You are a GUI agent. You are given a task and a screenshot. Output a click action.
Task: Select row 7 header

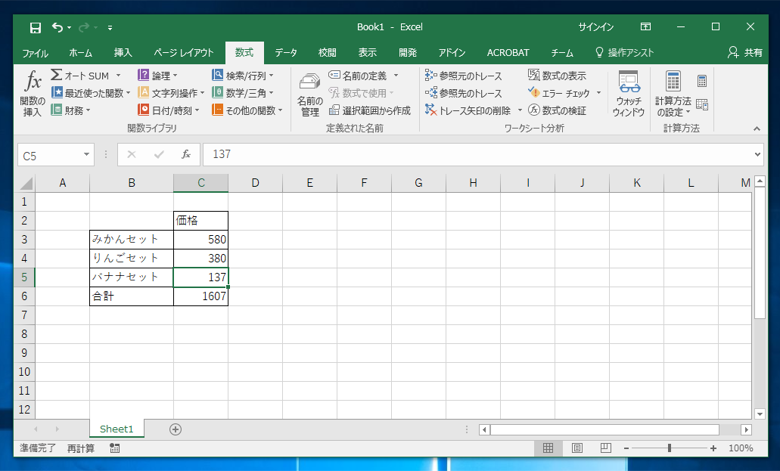pos(24,315)
